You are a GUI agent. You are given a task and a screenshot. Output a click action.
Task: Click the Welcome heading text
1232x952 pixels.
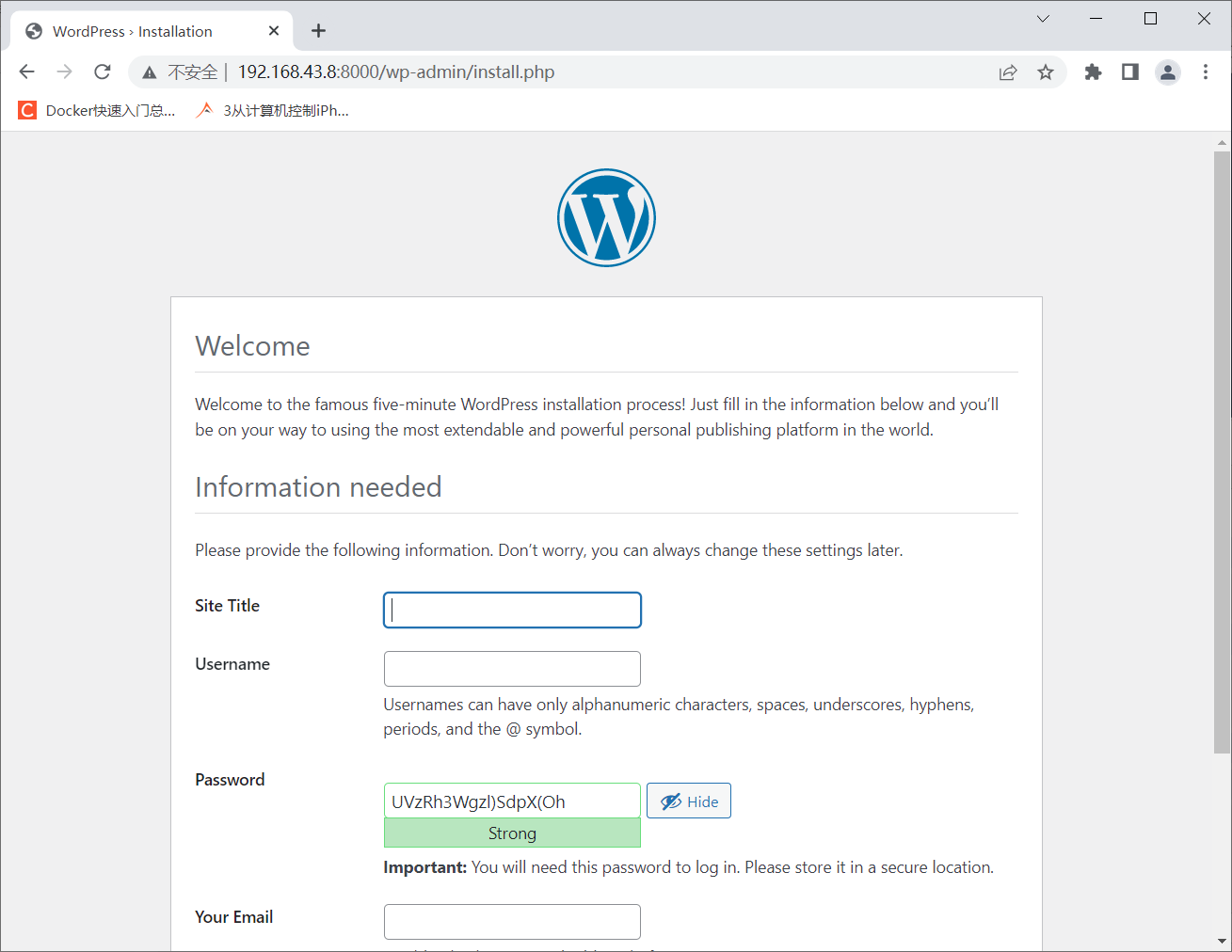(252, 346)
